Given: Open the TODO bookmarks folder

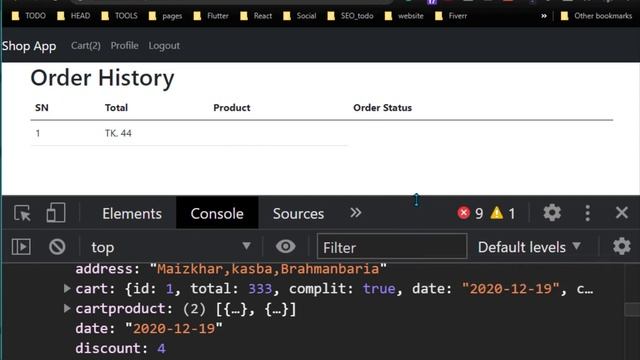Looking at the screenshot, I should coord(29,16).
